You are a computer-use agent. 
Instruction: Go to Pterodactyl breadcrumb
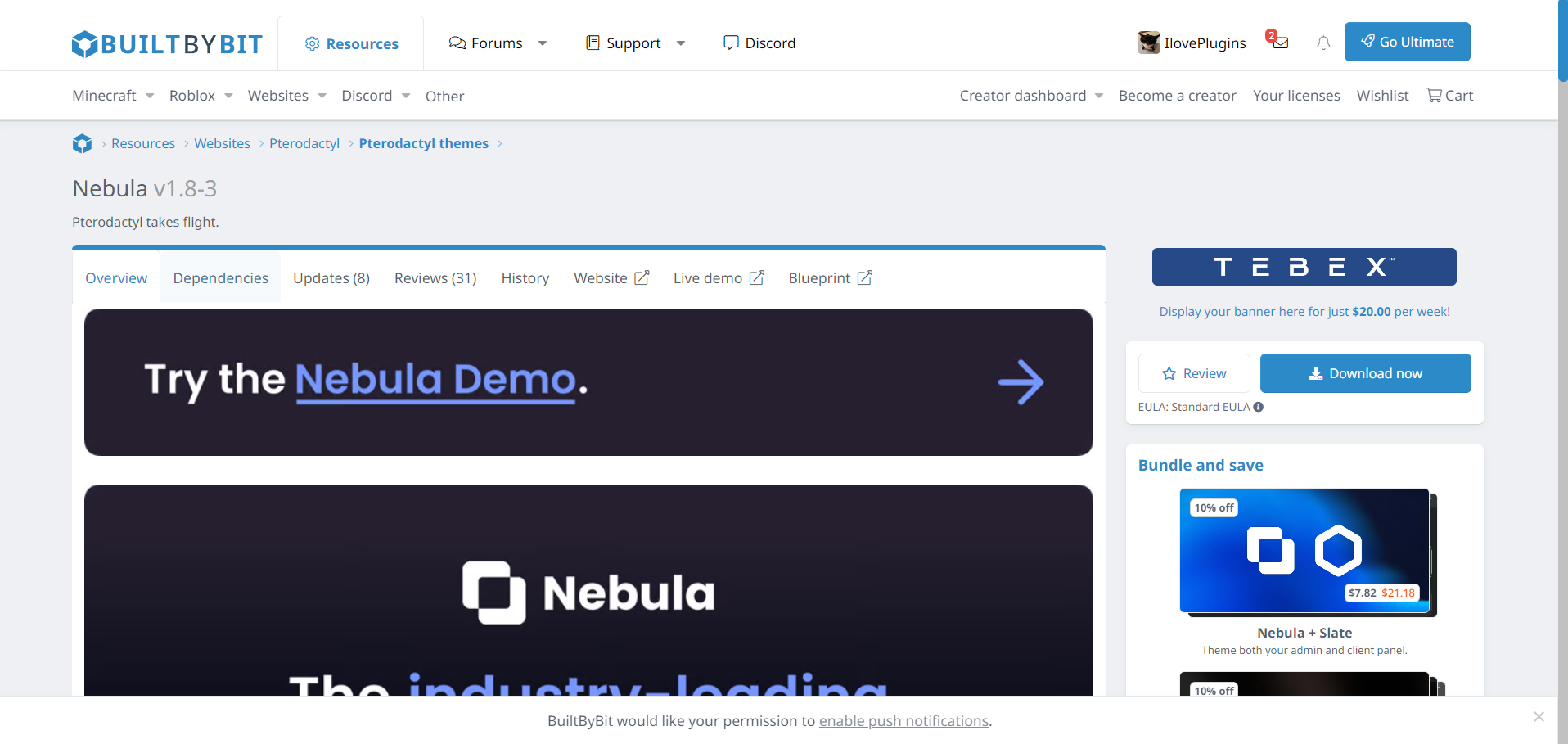304,143
